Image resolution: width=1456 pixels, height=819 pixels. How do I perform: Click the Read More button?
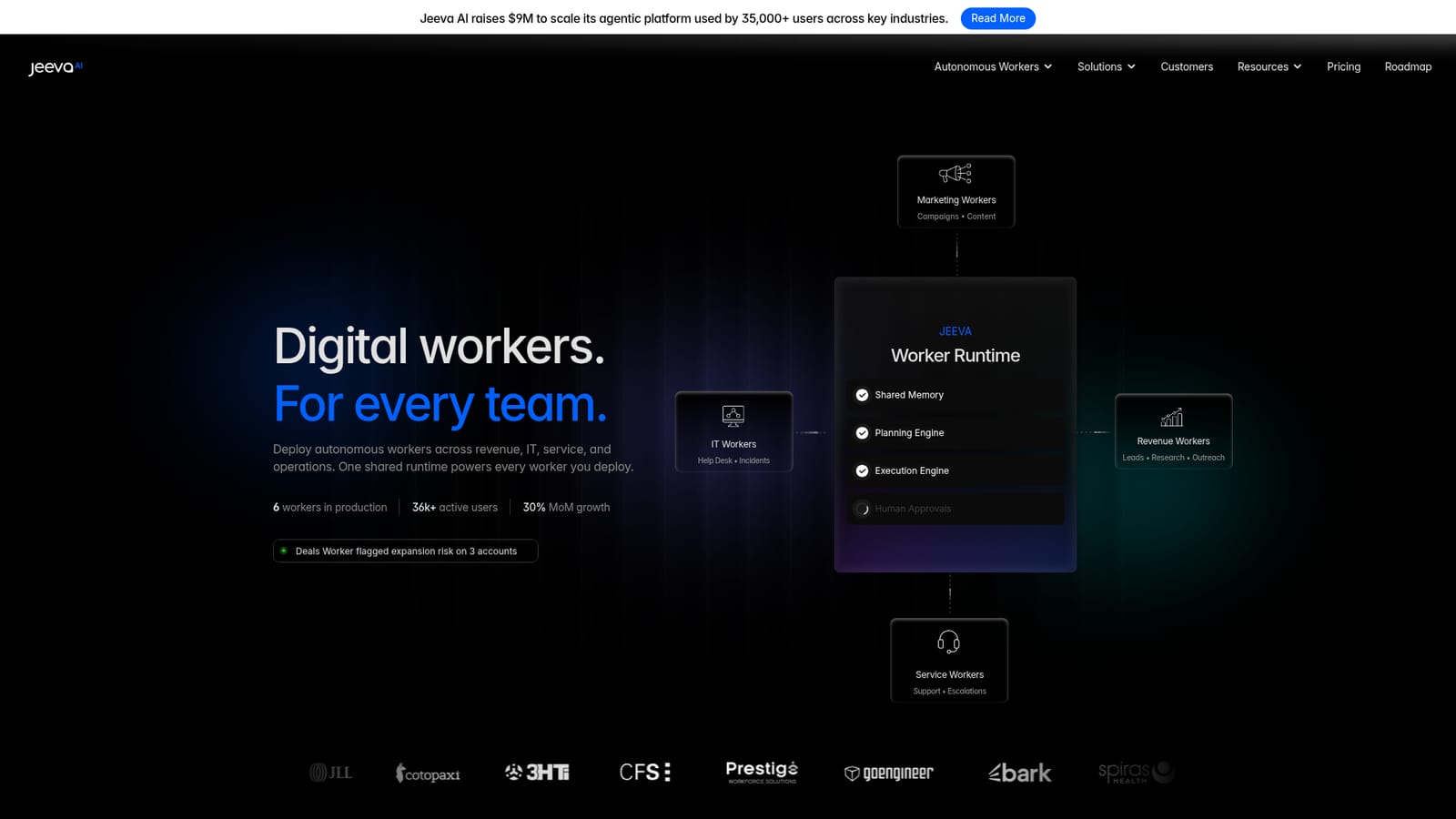pos(998,18)
